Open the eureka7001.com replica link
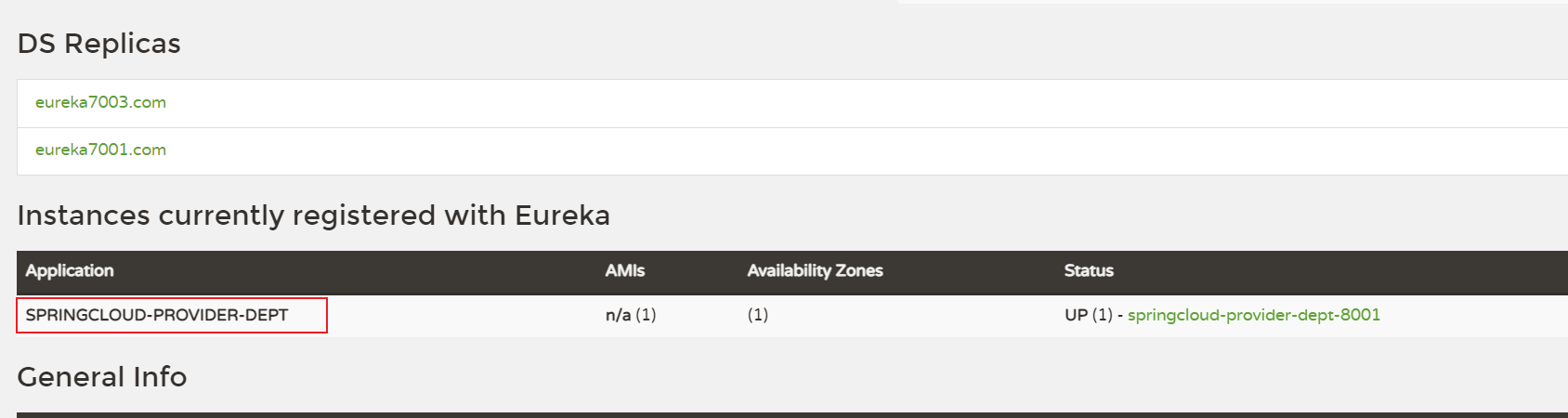 click(100, 150)
